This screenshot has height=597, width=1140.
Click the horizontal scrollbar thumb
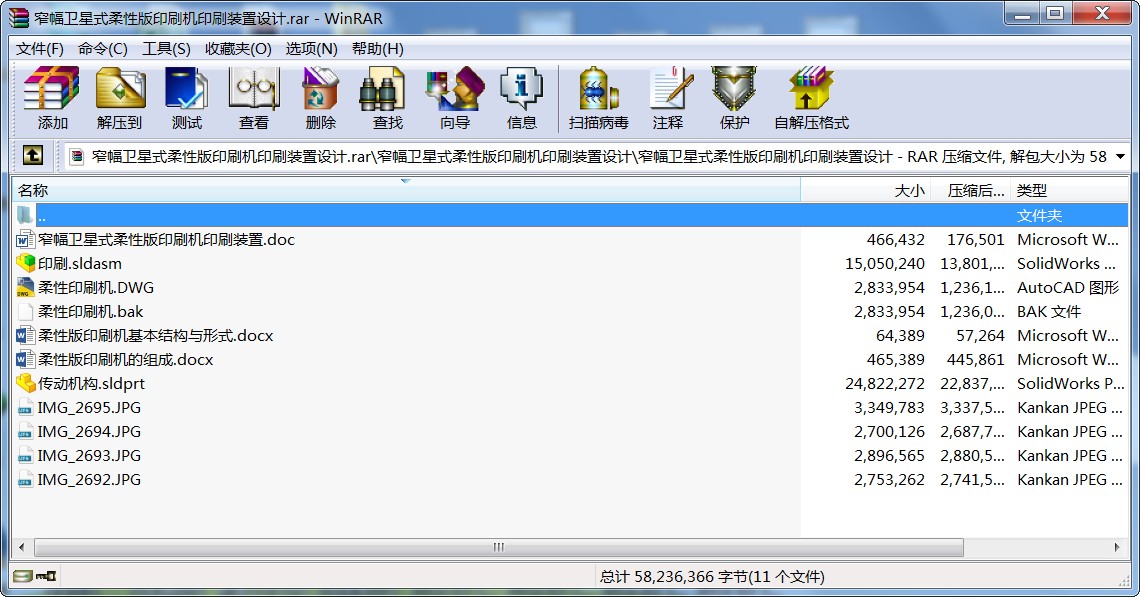click(499, 547)
